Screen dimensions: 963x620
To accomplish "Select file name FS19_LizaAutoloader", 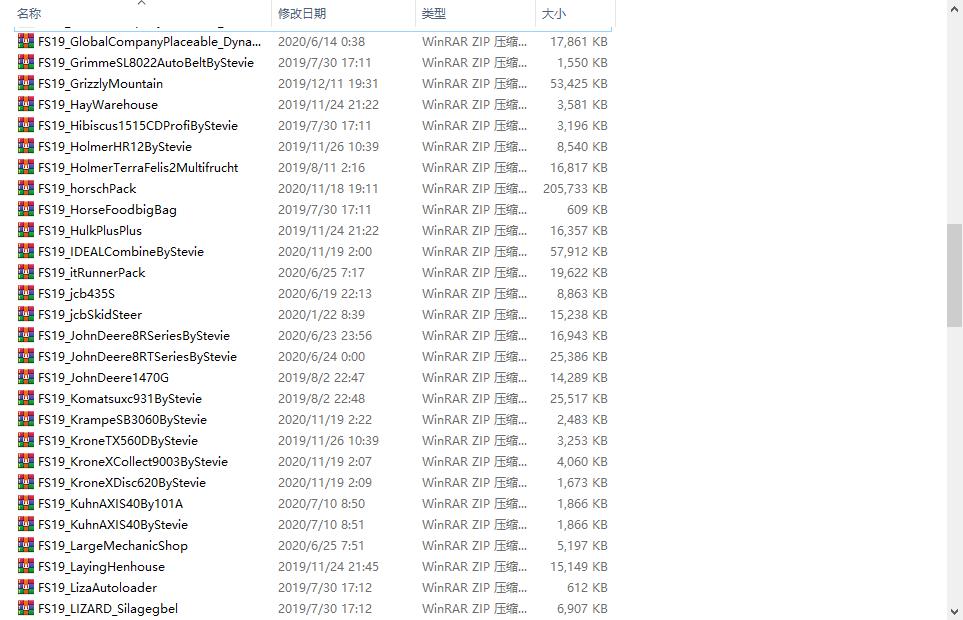I will point(98,587).
